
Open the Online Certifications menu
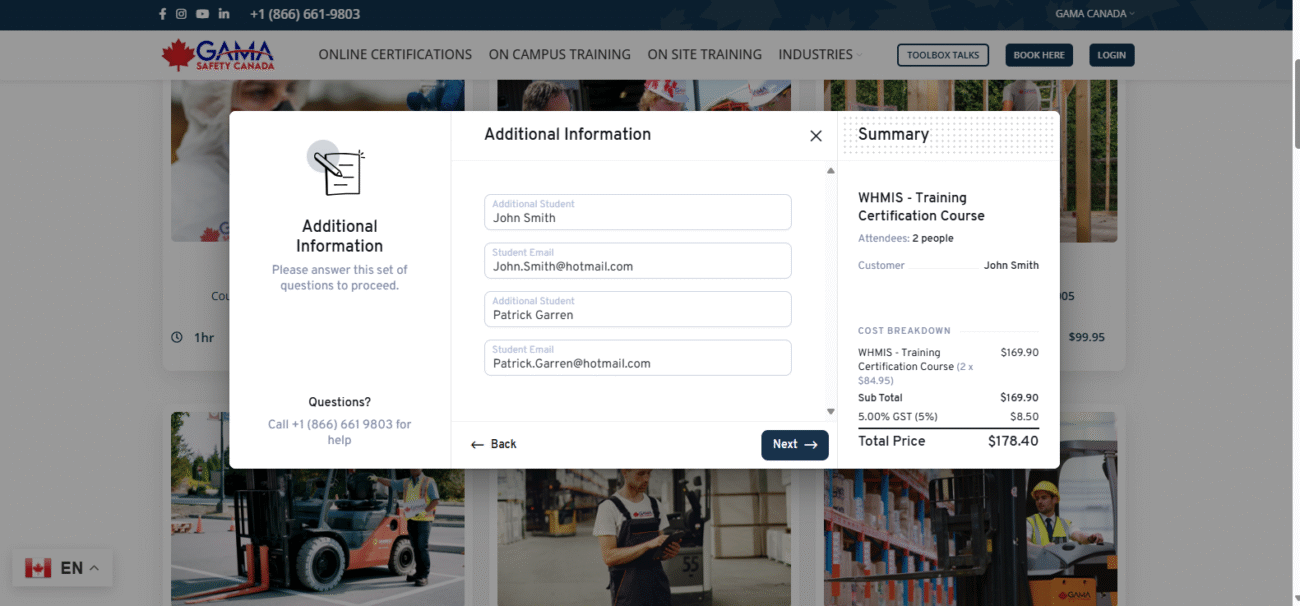click(x=395, y=55)
